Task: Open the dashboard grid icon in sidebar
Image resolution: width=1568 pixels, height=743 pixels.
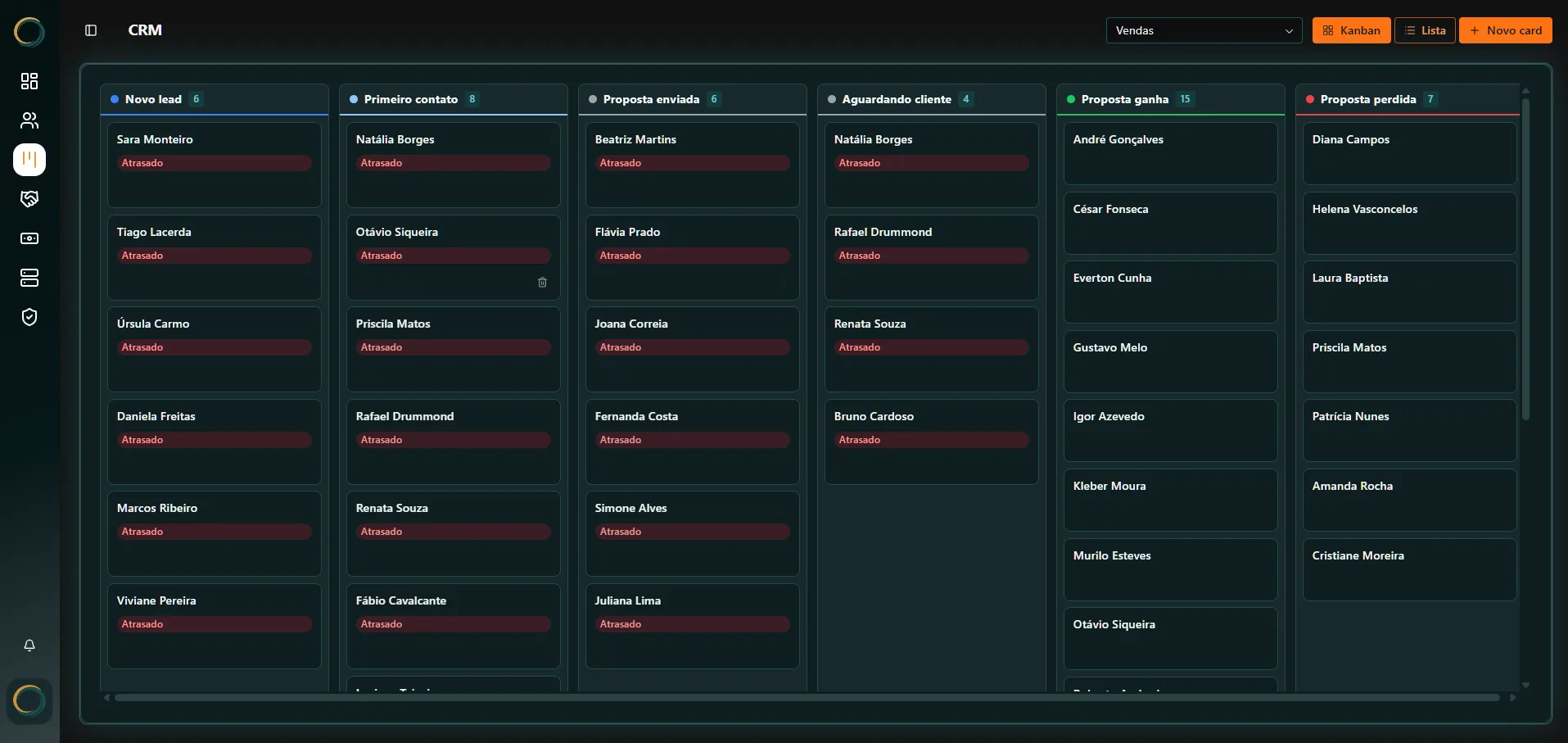Action: click(x=29, y=81)
